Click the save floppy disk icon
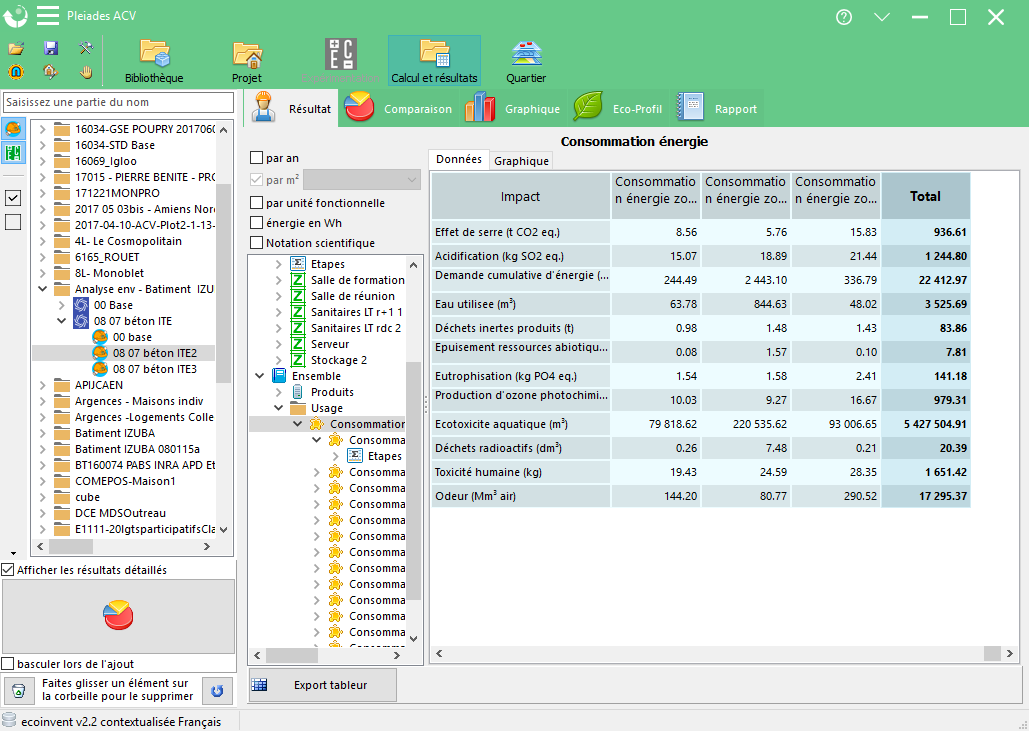This screenshot has height=731, width=1029. tap(51, 48)
